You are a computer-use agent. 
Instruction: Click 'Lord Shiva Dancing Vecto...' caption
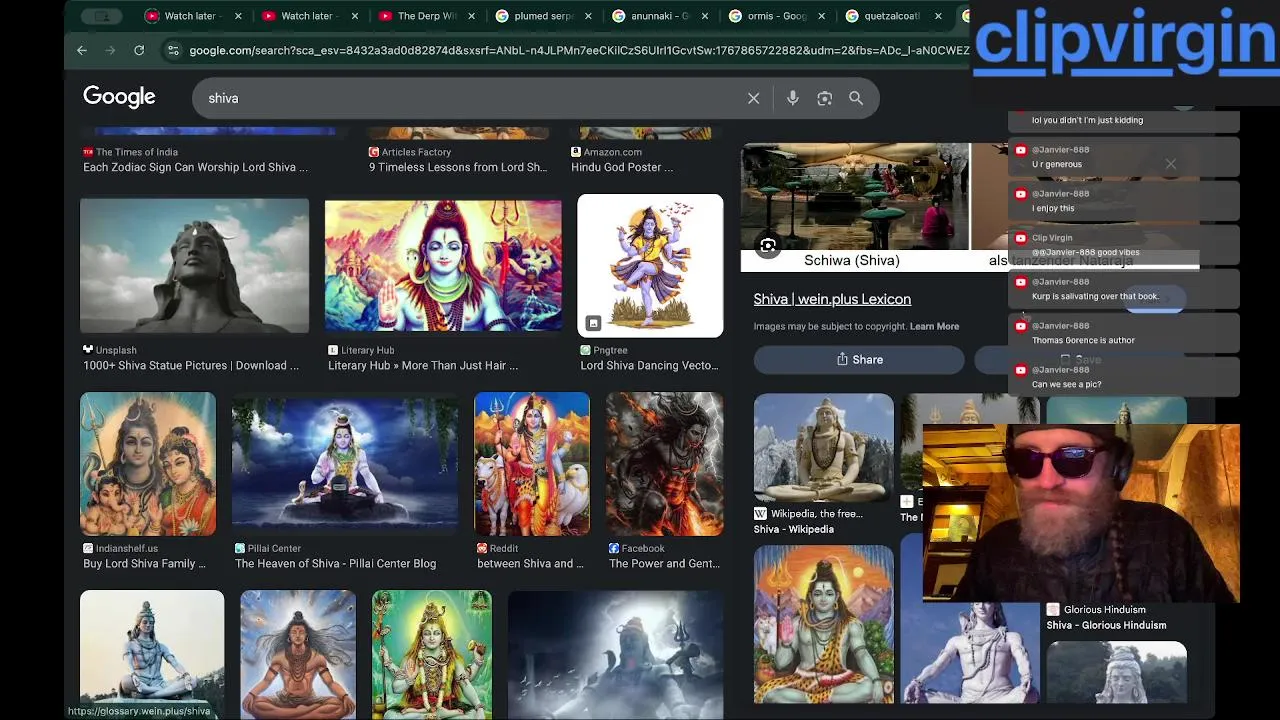pos(650,366)
